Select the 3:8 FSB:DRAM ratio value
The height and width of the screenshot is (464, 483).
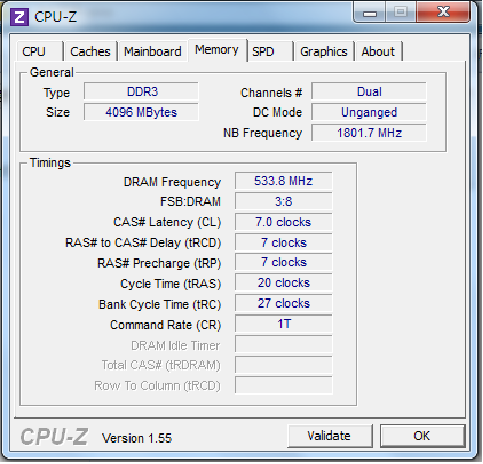pos(284,202)
